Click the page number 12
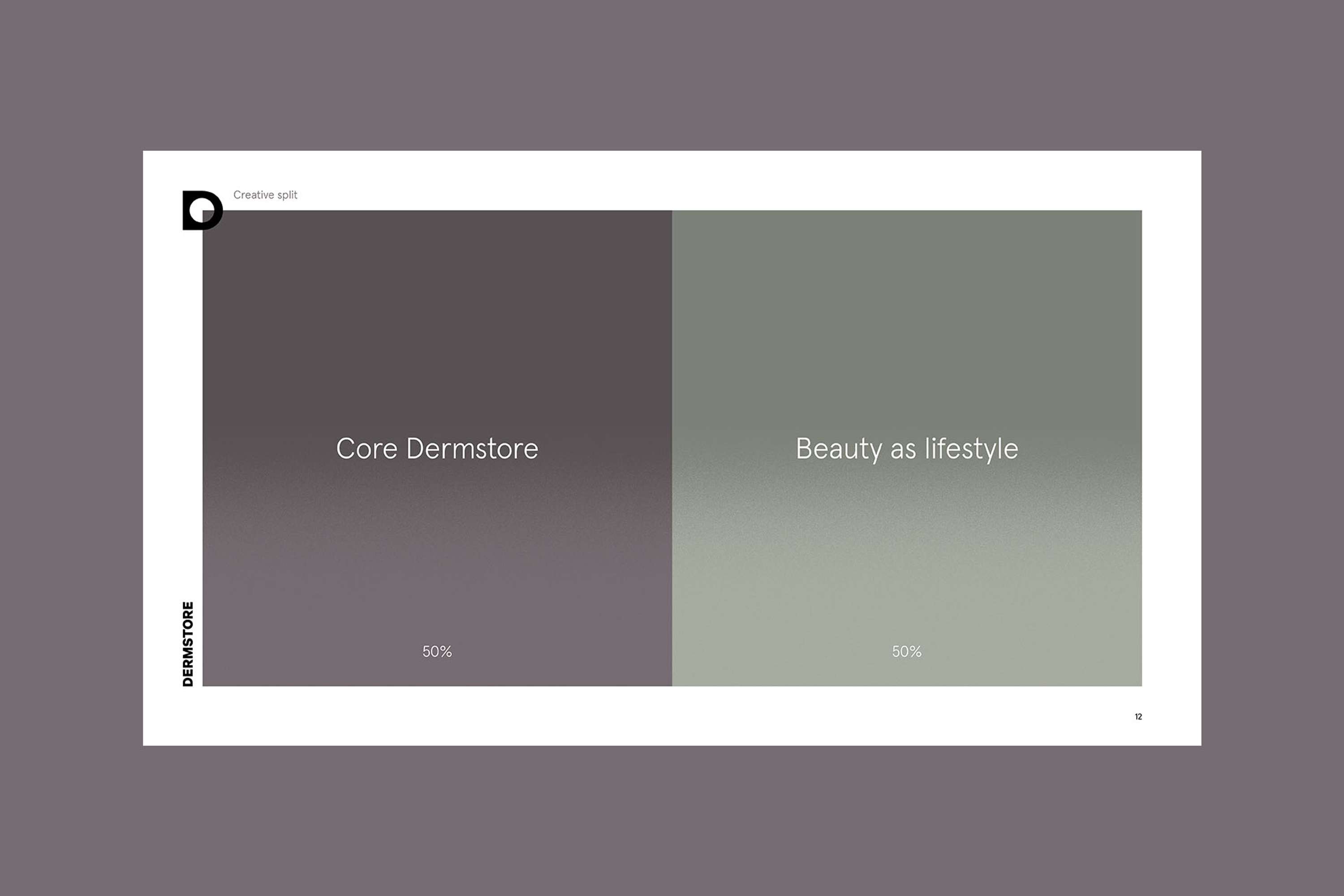The image size is (1344, 896). (x=1138, y=716)
